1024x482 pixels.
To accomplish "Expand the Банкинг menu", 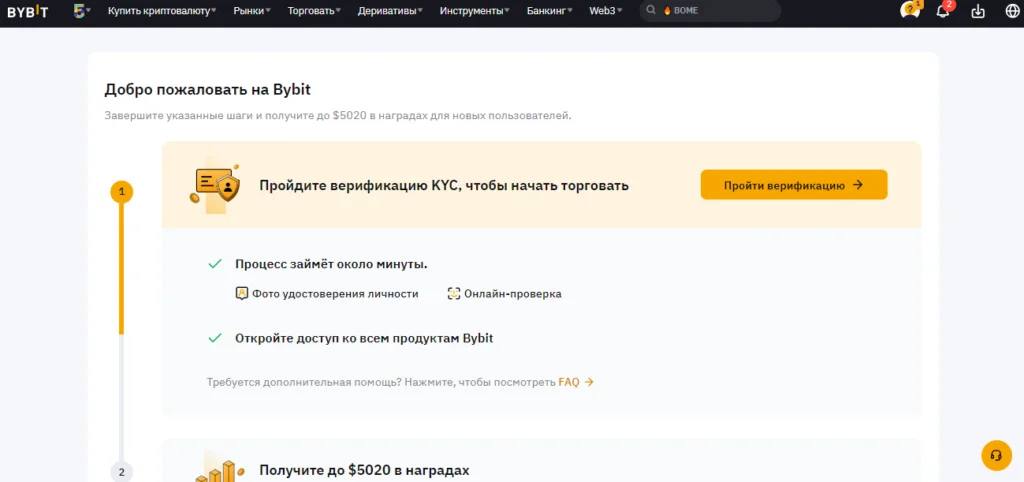I will (x=549, y=11).
